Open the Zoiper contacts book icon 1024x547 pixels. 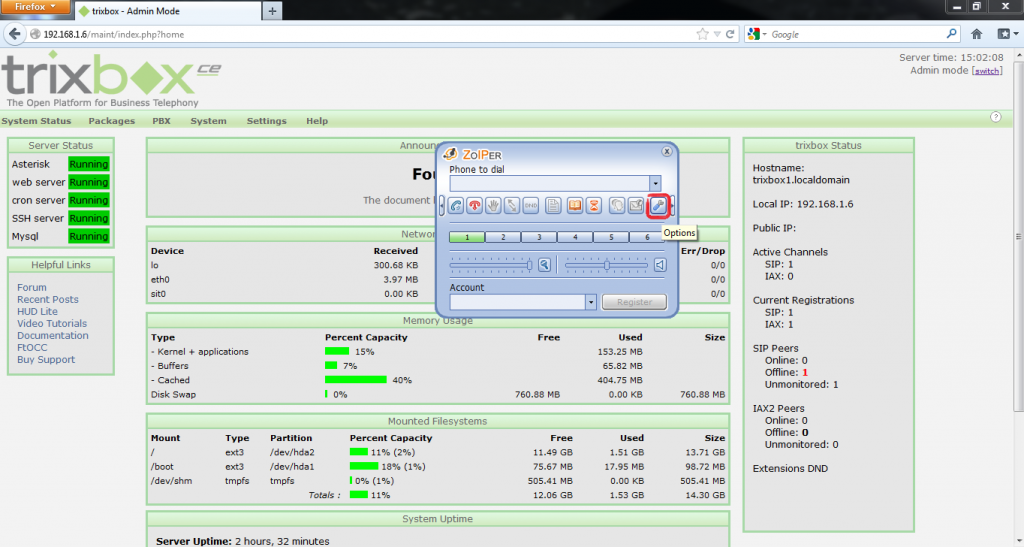575,206
